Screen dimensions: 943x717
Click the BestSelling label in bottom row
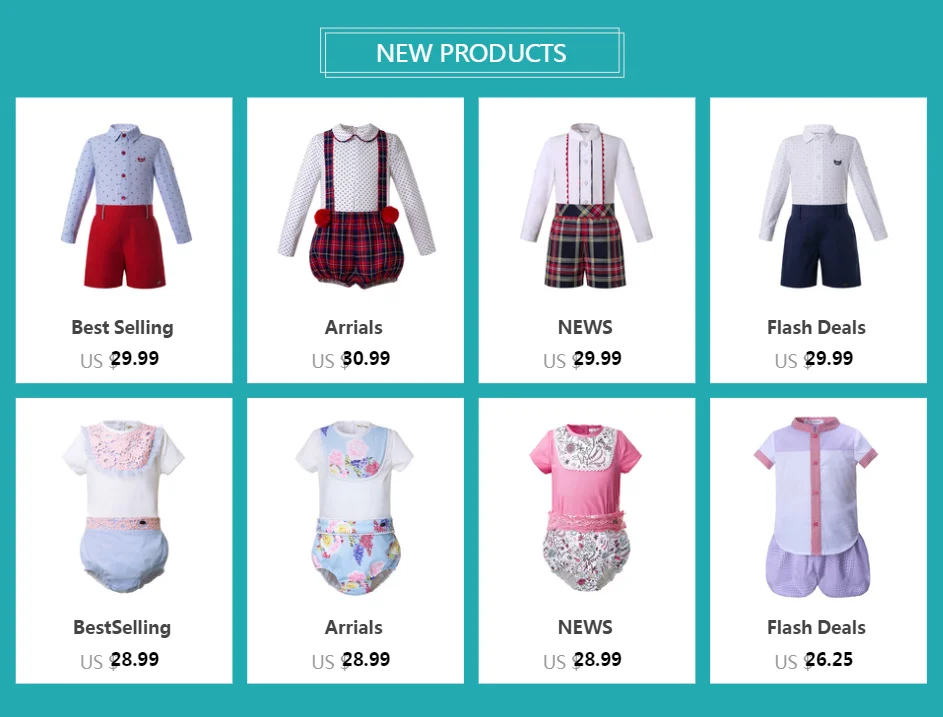[122, 627]
